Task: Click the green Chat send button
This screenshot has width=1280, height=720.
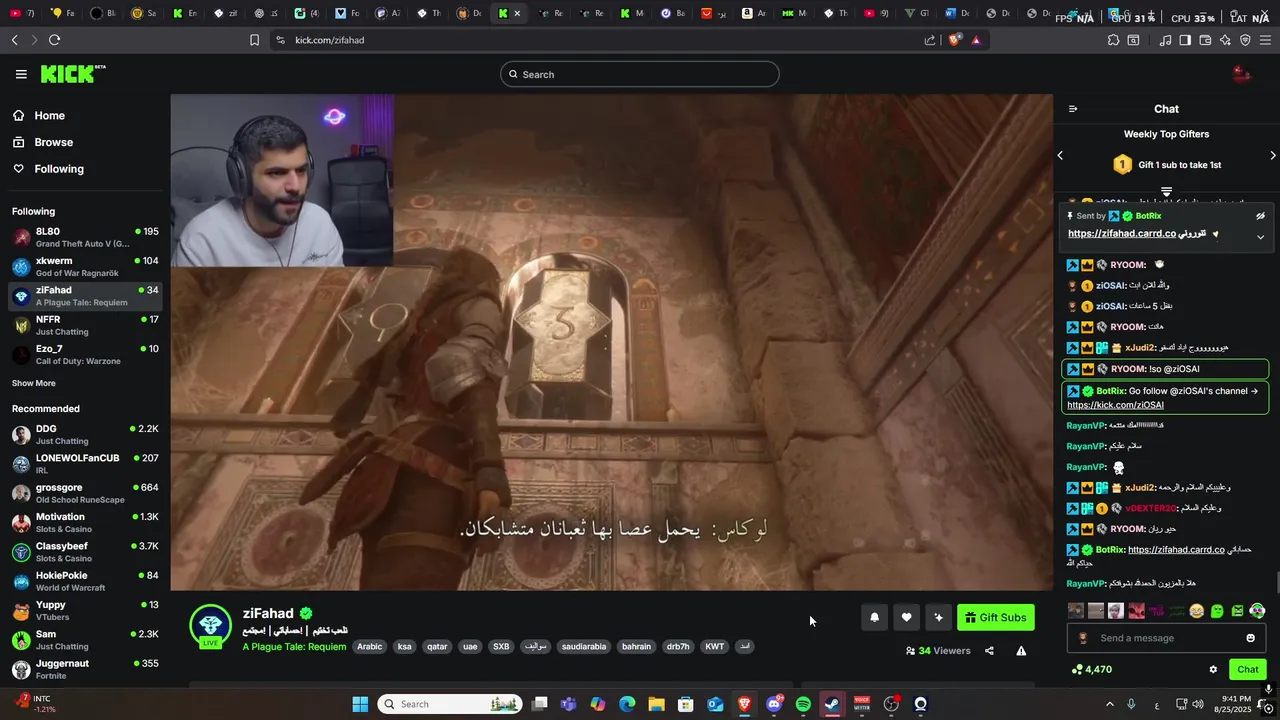Action: pos(1248,670)
